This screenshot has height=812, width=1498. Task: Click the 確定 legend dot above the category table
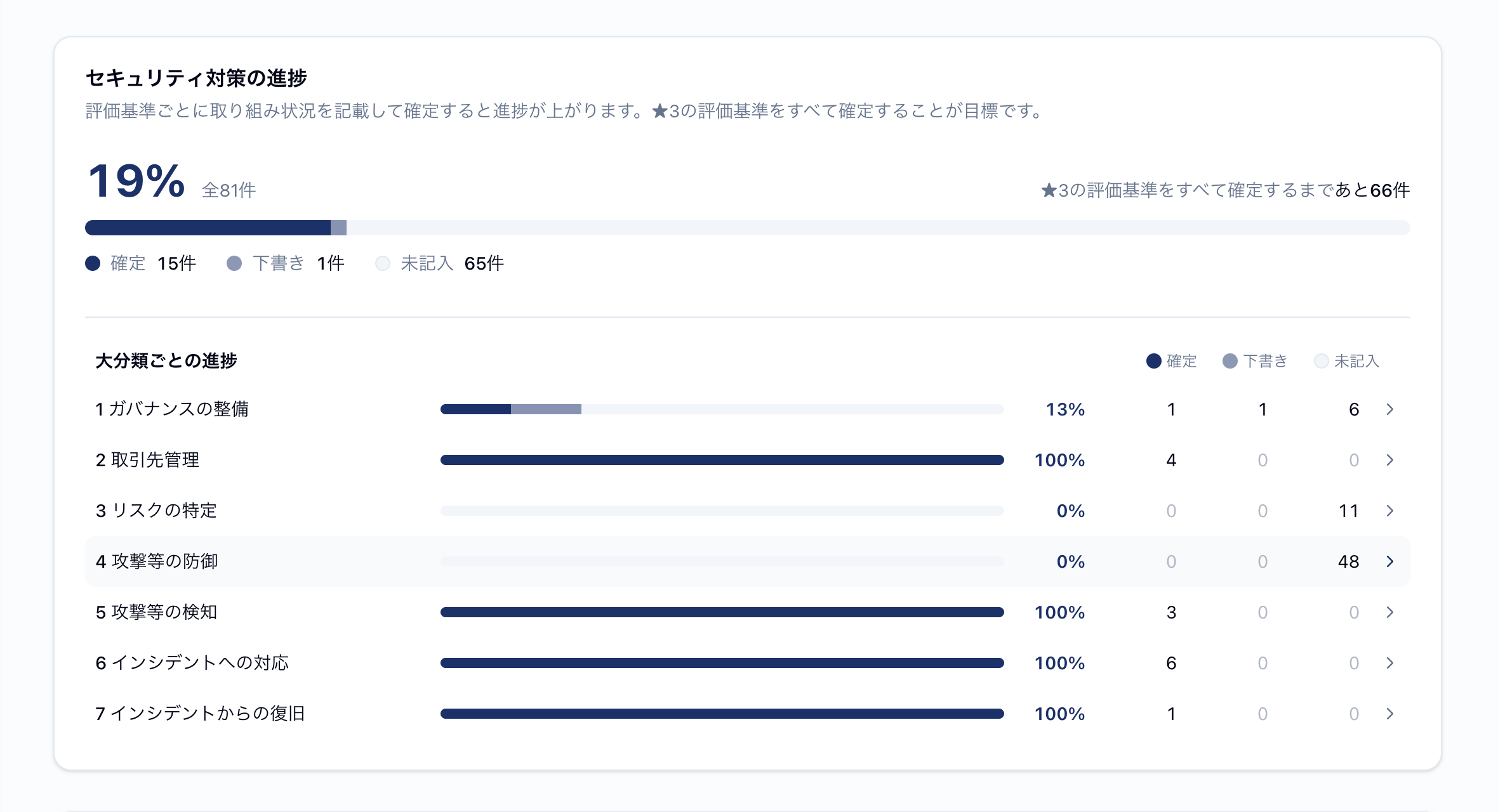coord(1154,361)
